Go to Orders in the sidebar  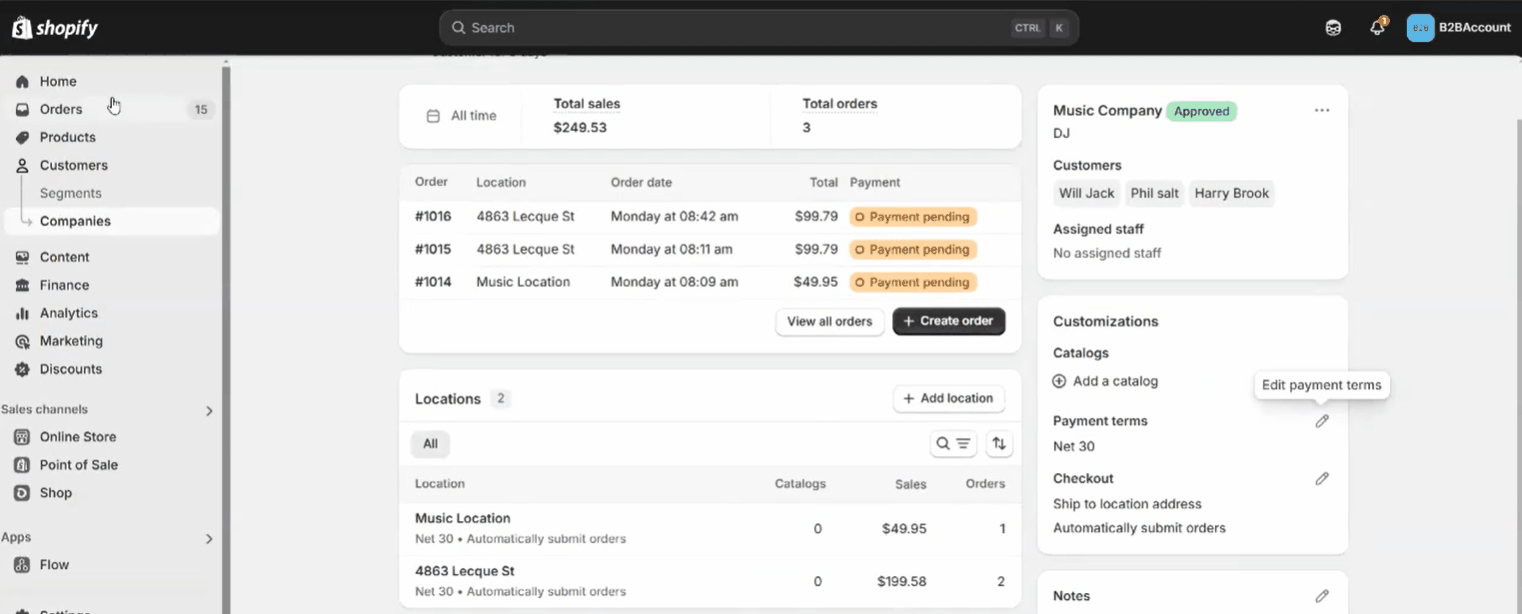point(61,109)
